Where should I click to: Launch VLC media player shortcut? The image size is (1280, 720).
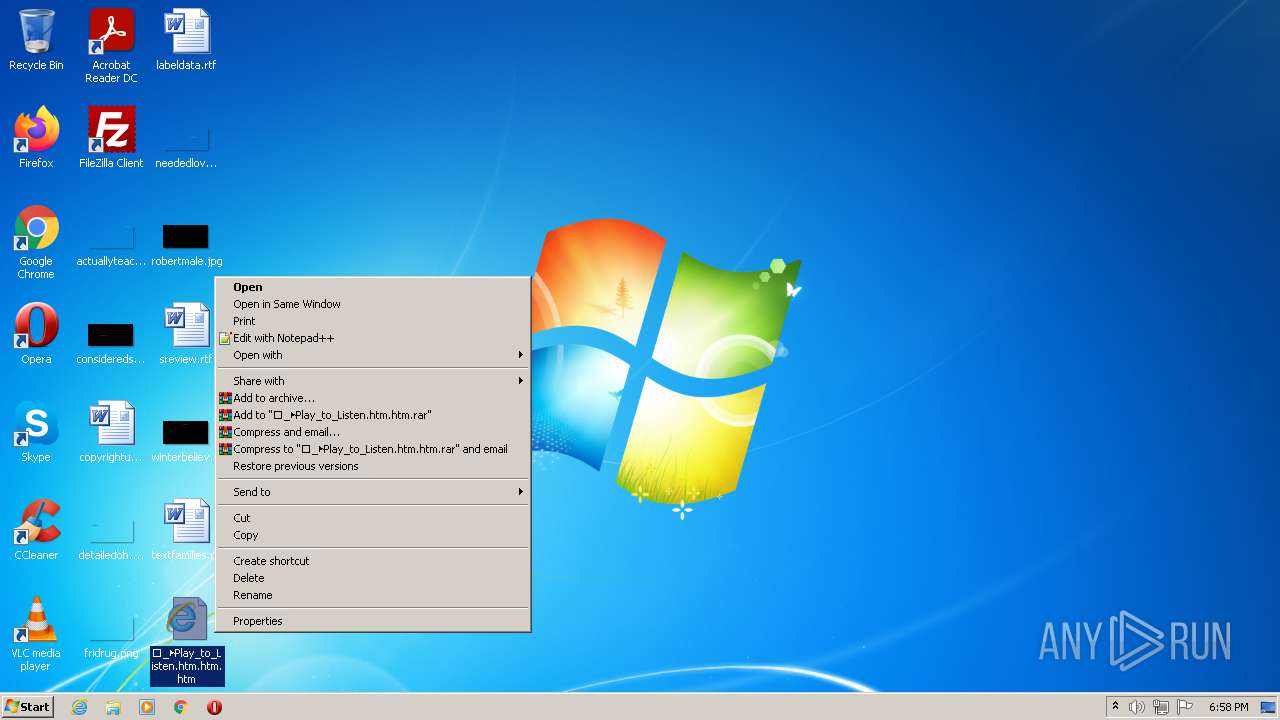(36, 634)
